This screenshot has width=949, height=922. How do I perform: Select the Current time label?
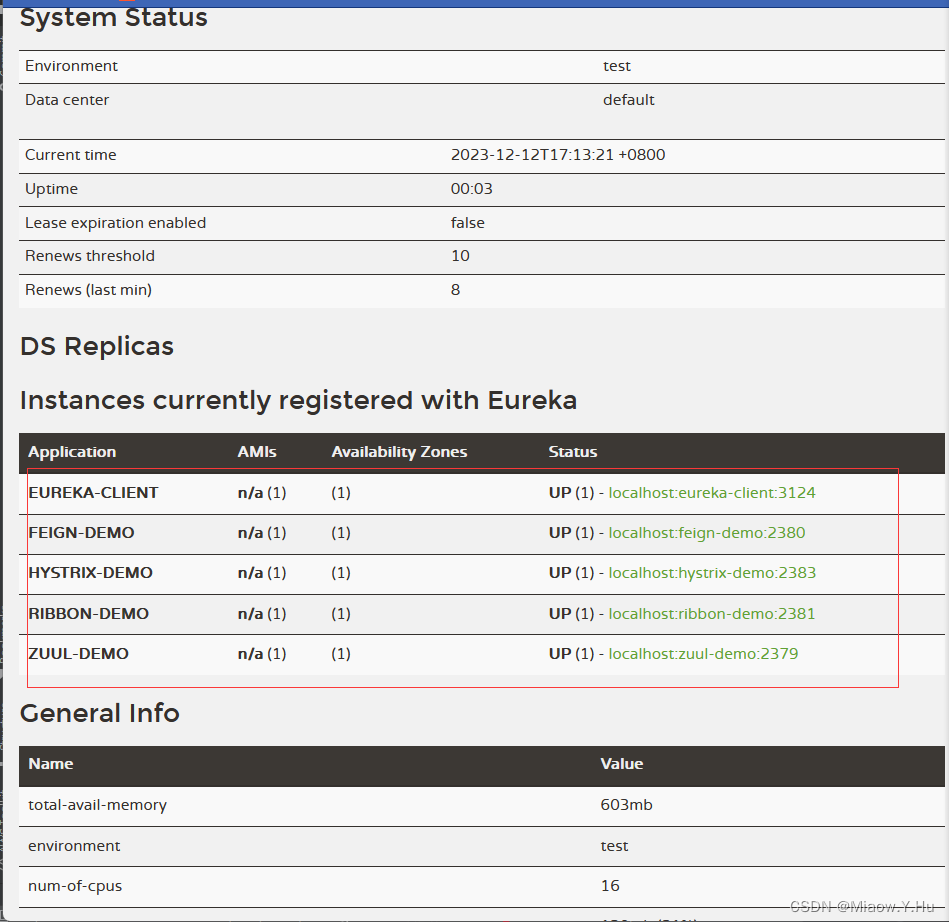71,155
